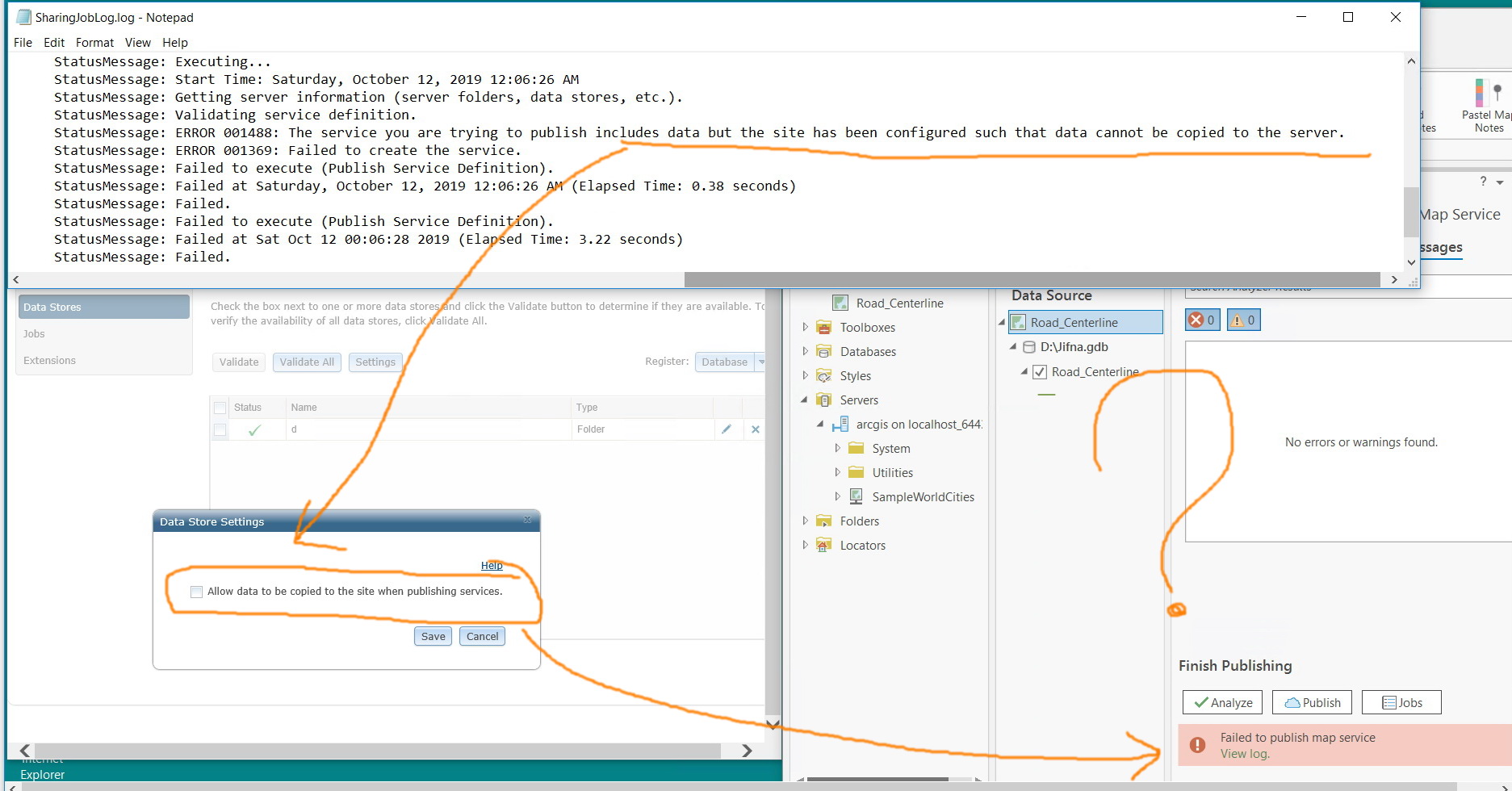Select Road_Centerline in Data Source panel
Viewport: 1512px width, 791px height.
(1086, 322)
